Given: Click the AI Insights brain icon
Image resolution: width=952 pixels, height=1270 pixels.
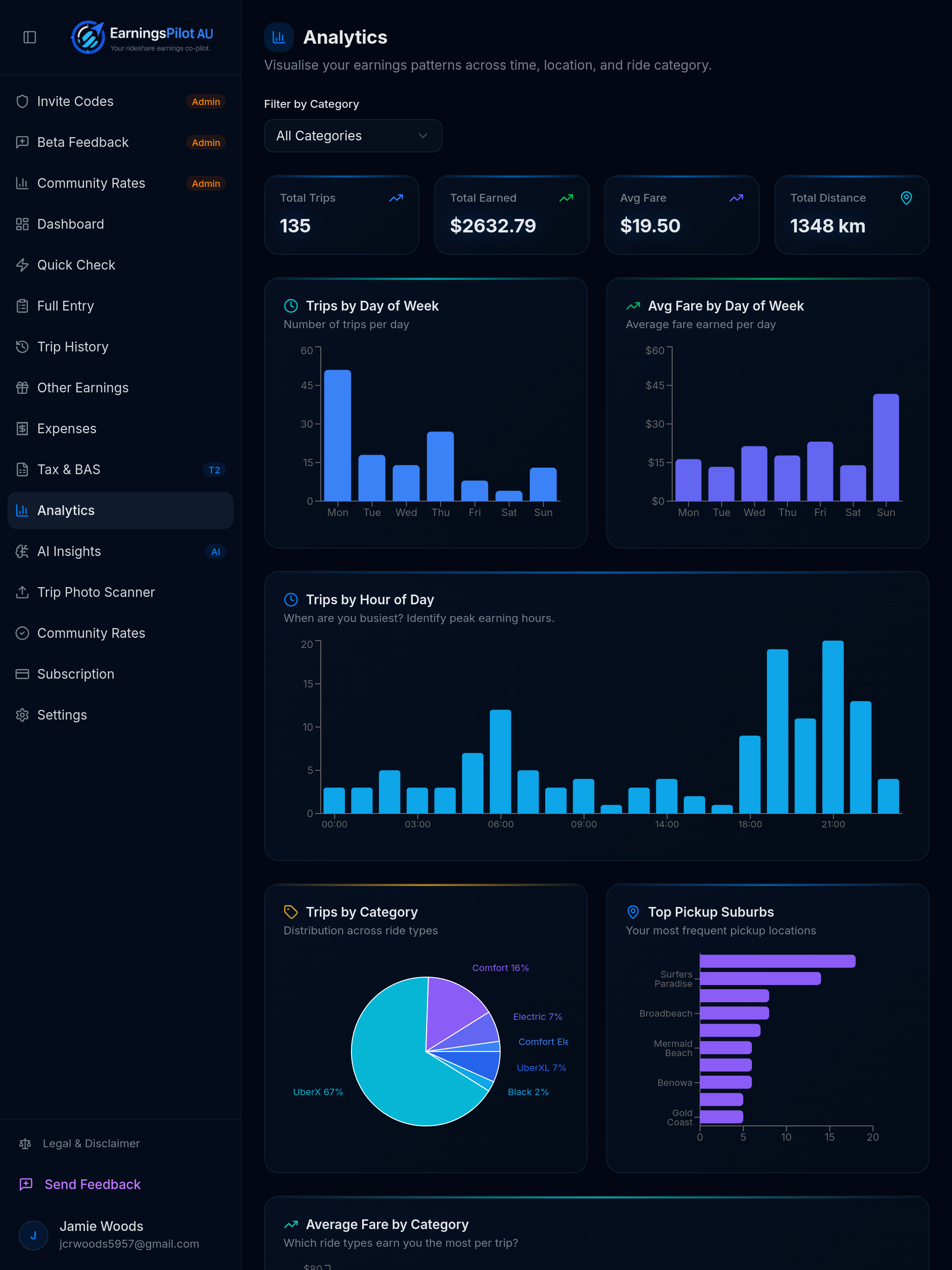Looking at the screenshot, I should tap(22, 551).
